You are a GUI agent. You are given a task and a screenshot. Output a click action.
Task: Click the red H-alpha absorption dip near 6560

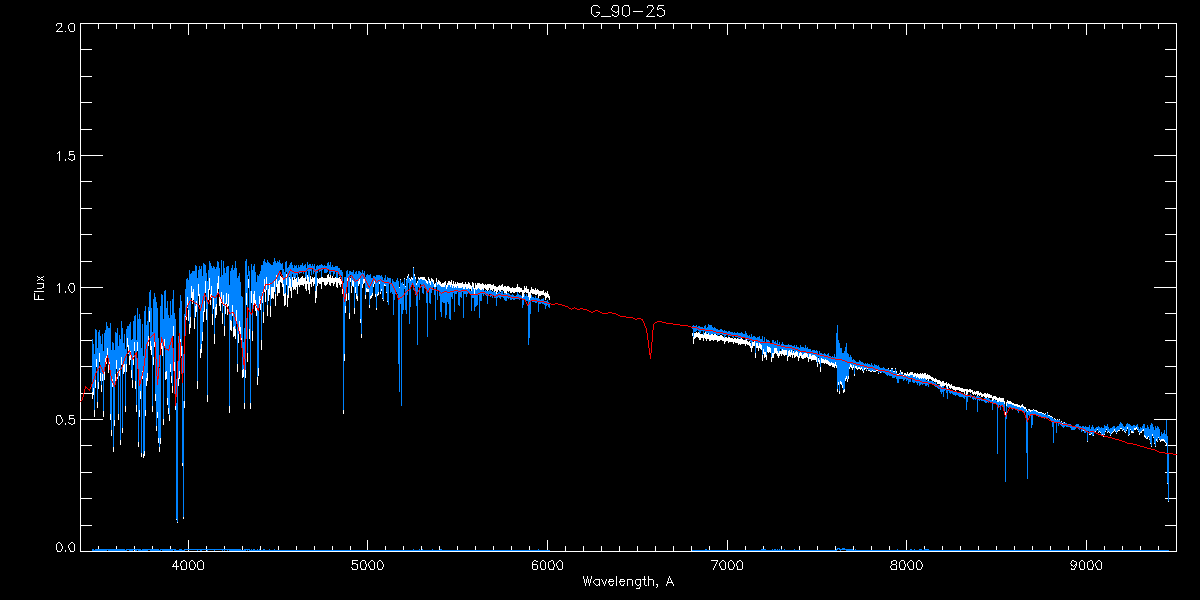(x=651, y=340)
